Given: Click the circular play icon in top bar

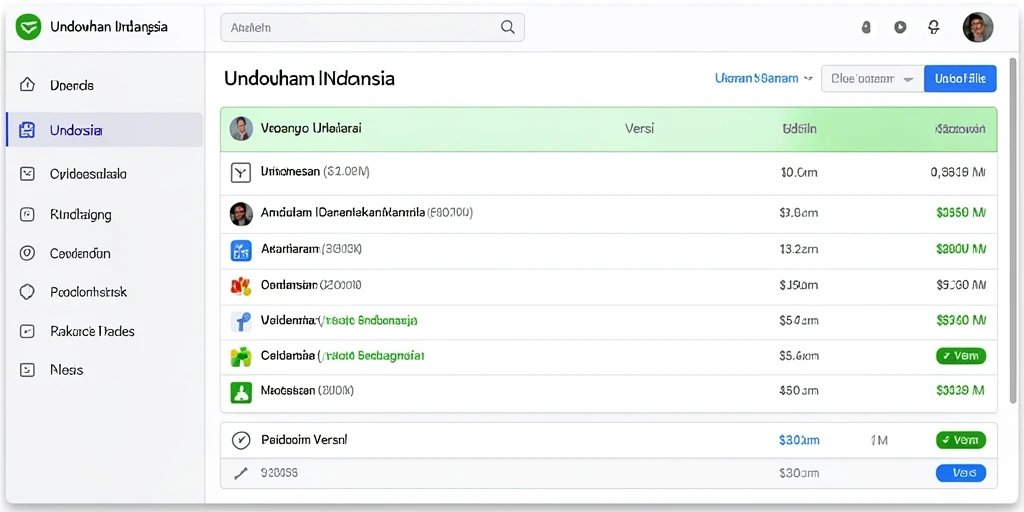Looking at the screenshot, I should (900, 27).
